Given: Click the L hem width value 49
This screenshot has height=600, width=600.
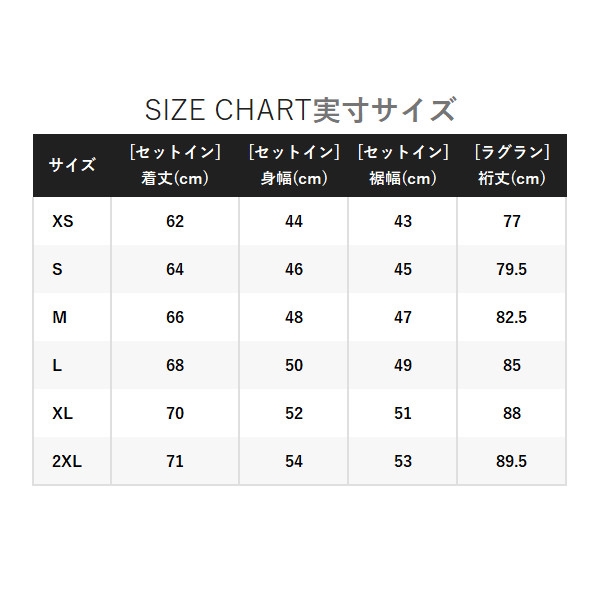Looking at the screenshot, I should tap(403, 365).
